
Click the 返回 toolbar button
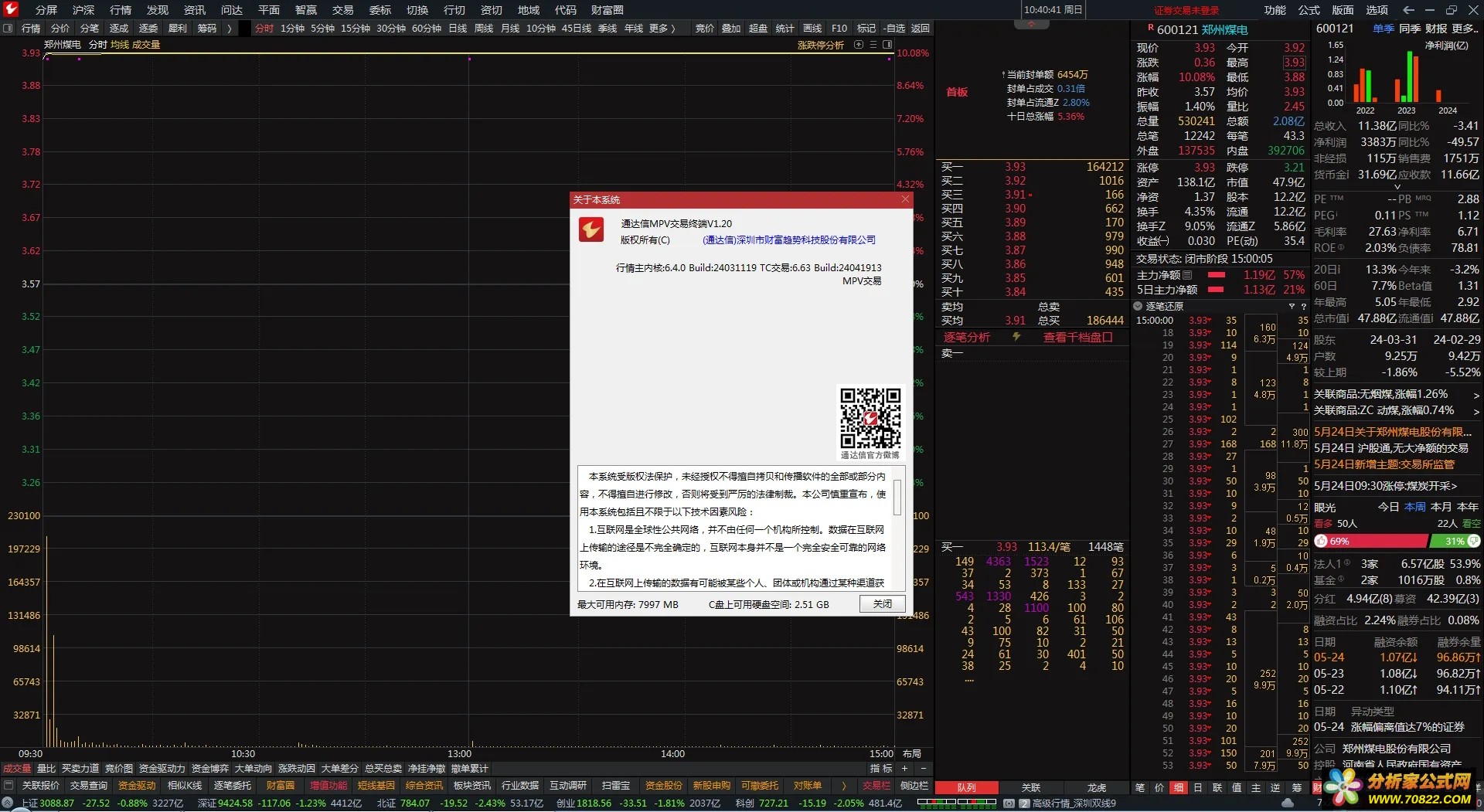pos(920,29)
